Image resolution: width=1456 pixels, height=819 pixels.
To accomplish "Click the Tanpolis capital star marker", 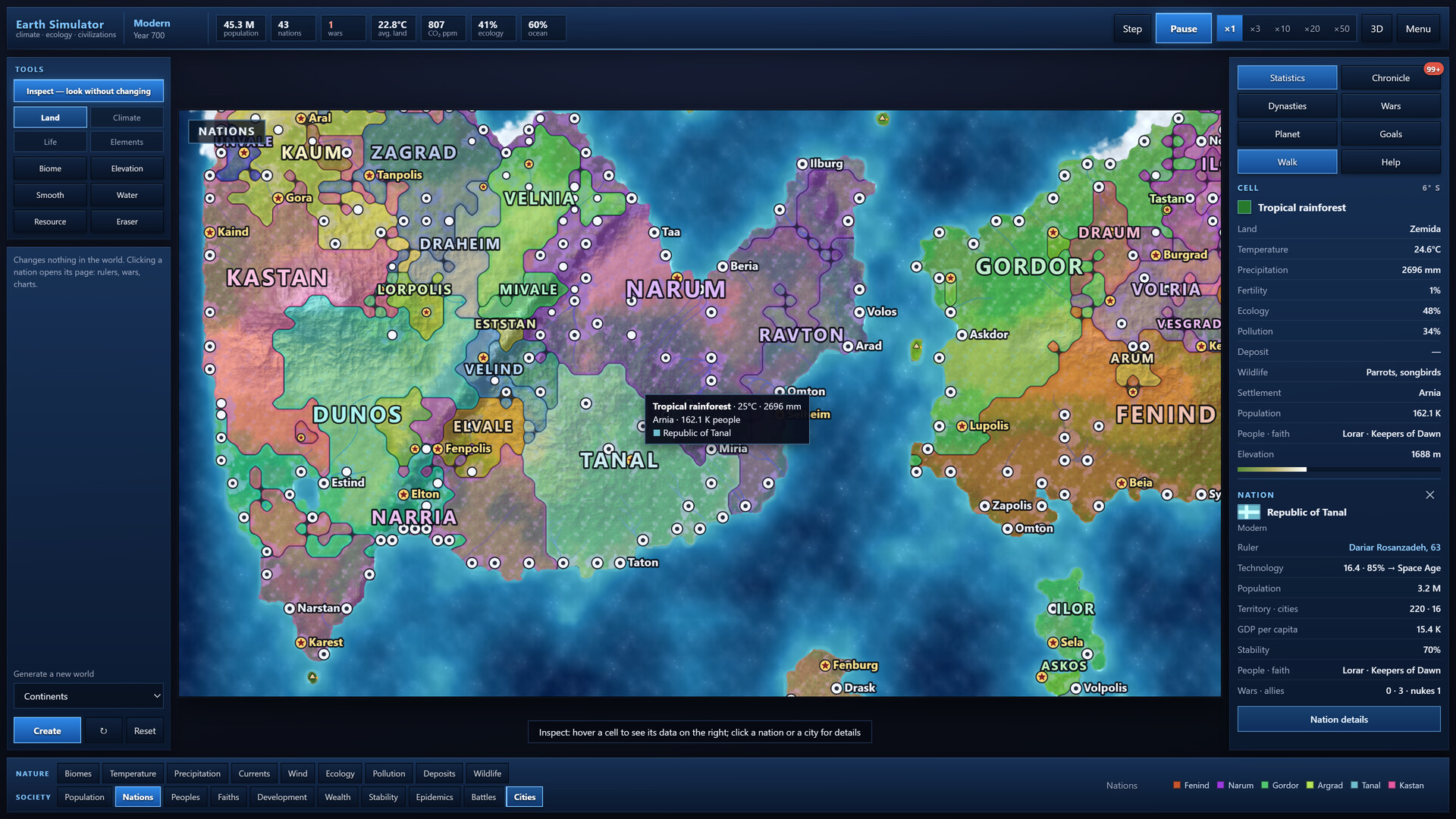I will coord(369,175).
